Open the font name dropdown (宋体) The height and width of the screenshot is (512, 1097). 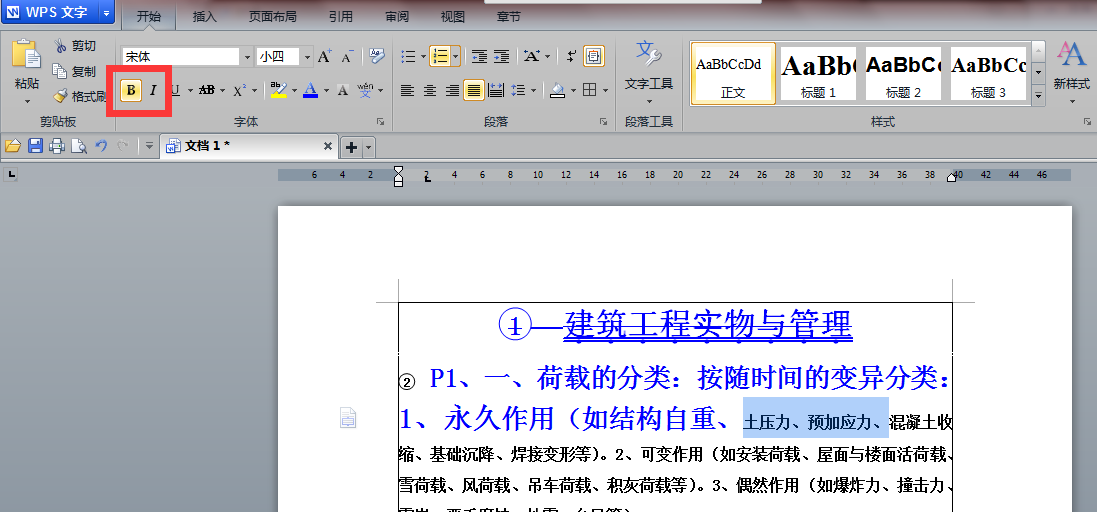click(246, 57)
